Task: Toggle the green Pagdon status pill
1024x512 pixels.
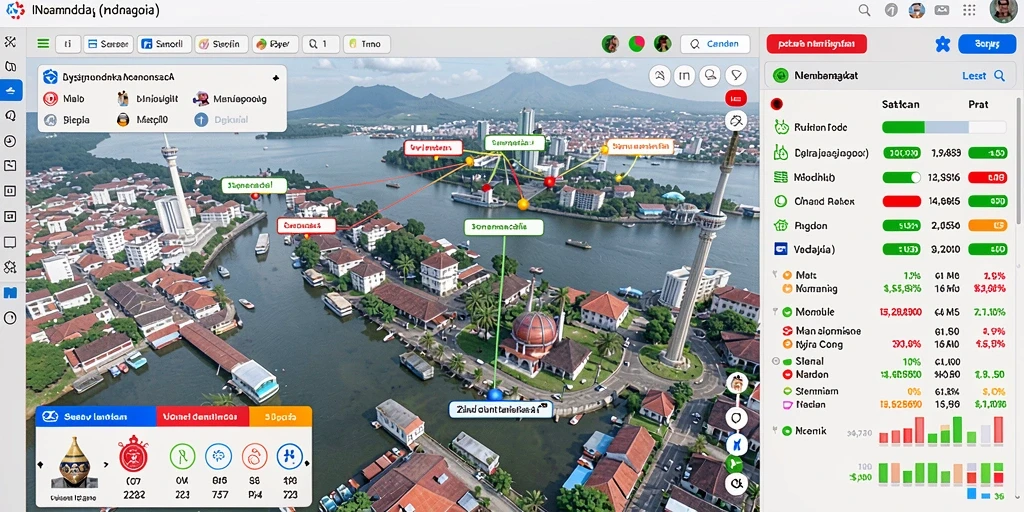Action: (902, 225)
